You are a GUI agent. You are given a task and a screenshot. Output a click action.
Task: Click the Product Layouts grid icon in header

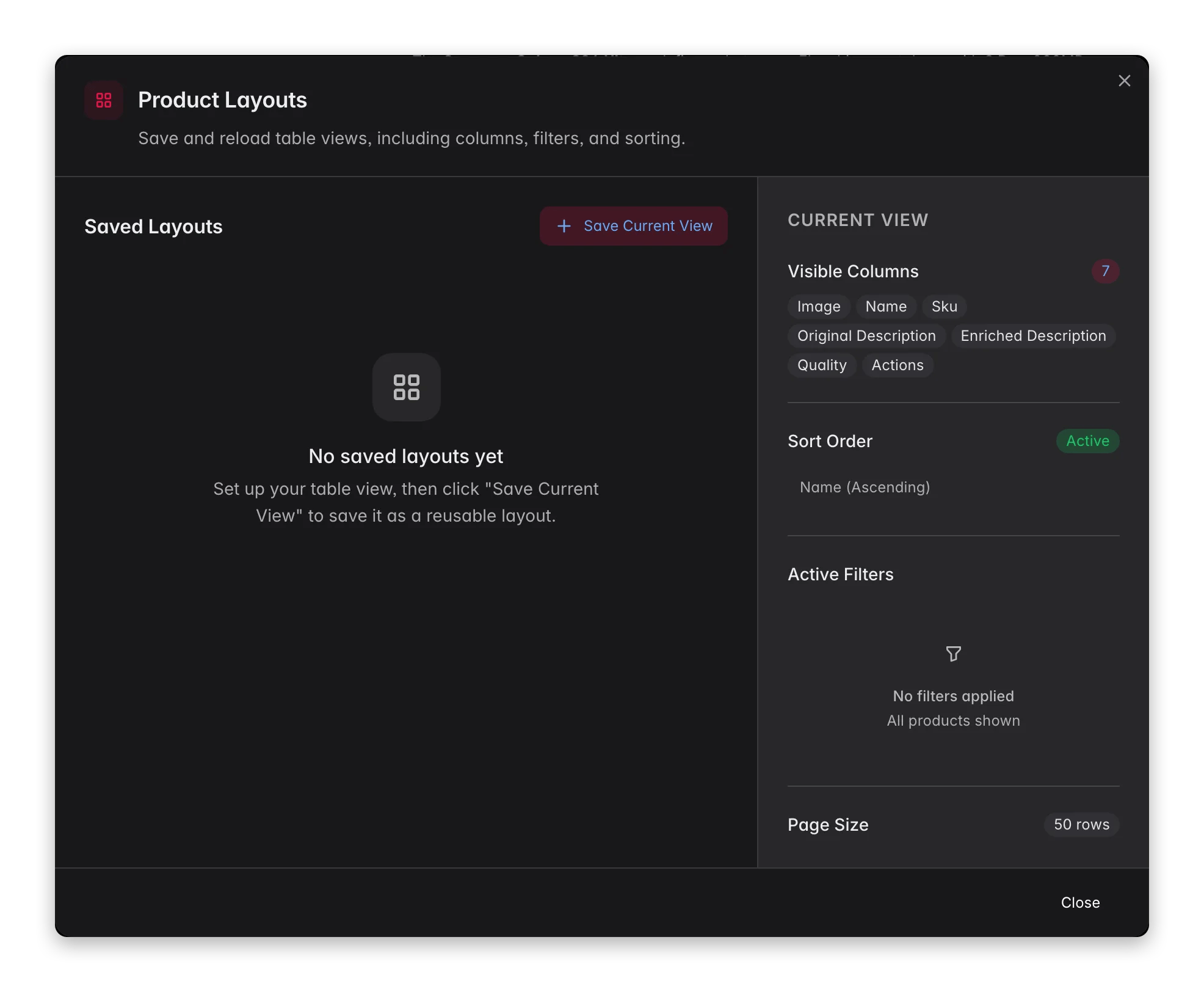coord(104,100)
